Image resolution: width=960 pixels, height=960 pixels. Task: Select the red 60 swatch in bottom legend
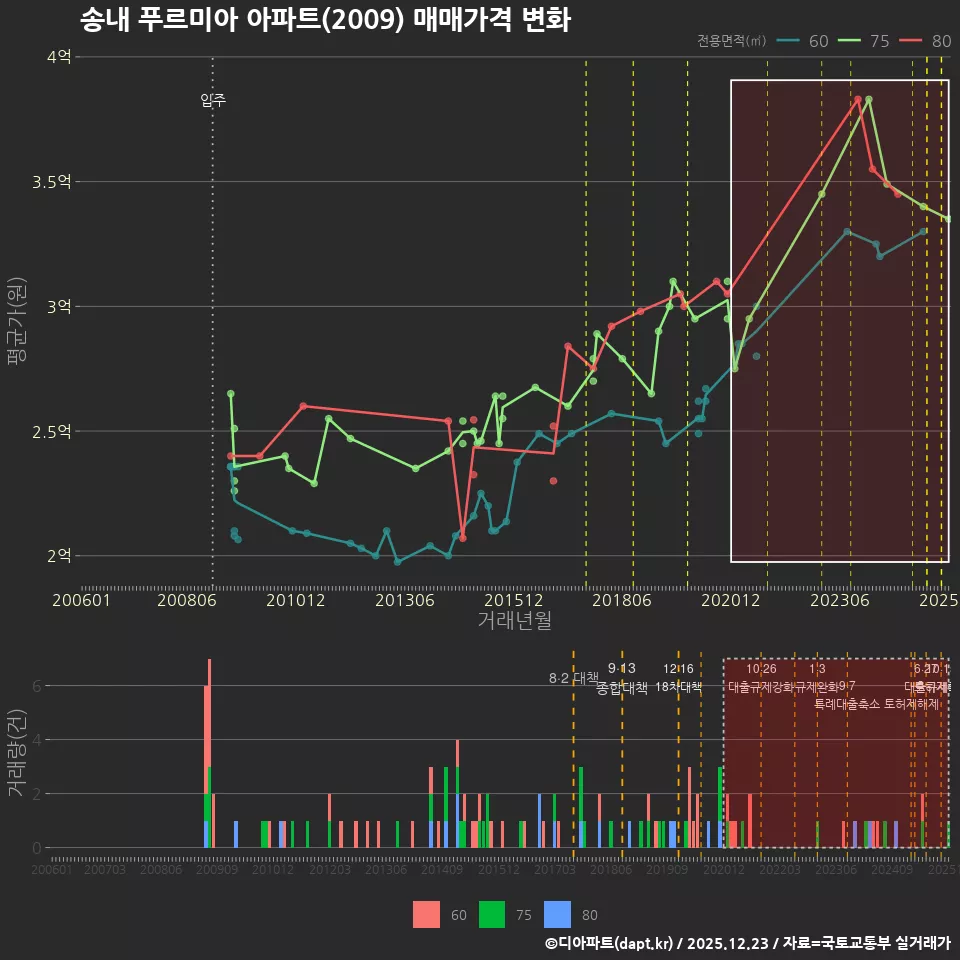[426, 914]
